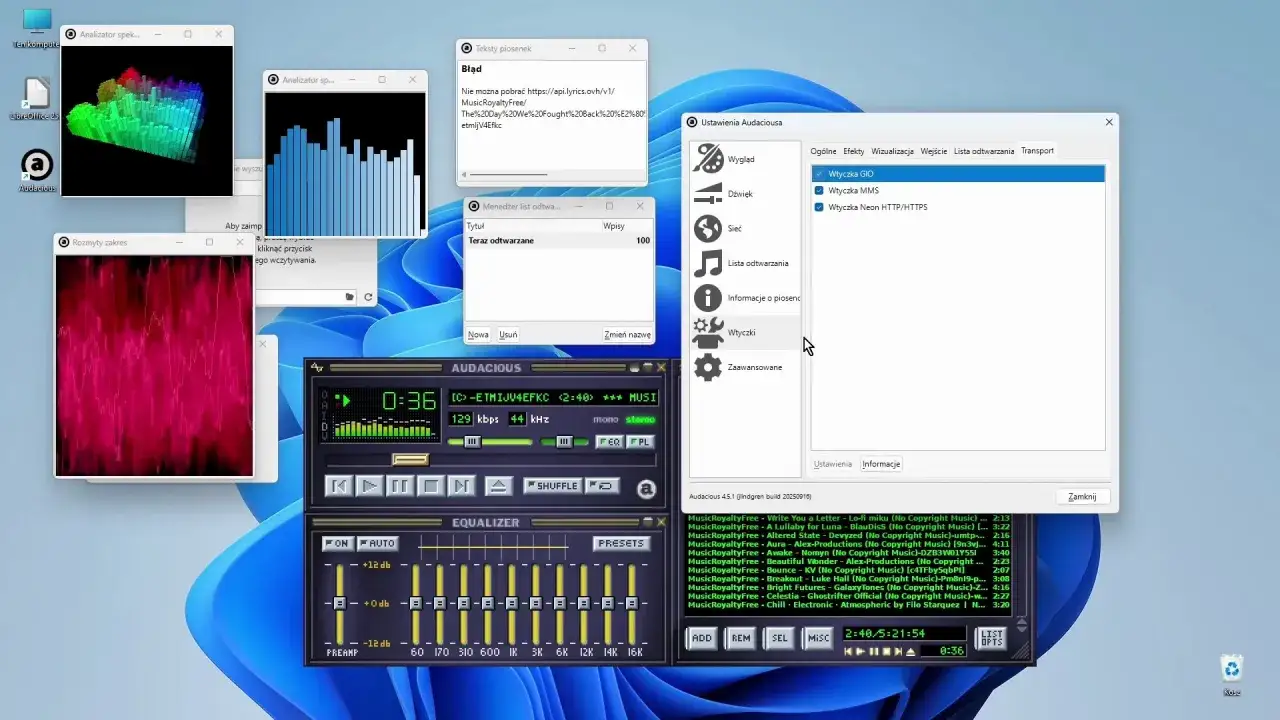Open the Dźwięk audio settings category

click(746, 194)
